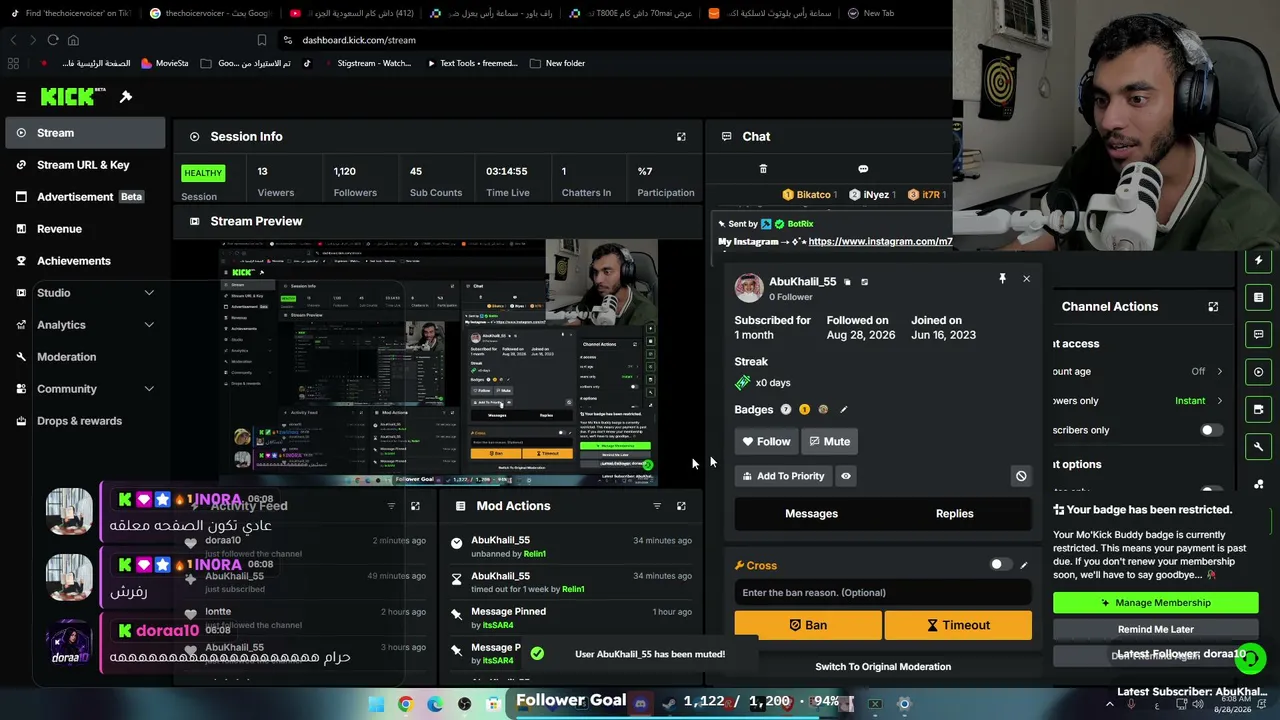This screenshot has width=1280, height=720.
Task: Click Switch To Original Moderation
Action: [x=883, y=667]
